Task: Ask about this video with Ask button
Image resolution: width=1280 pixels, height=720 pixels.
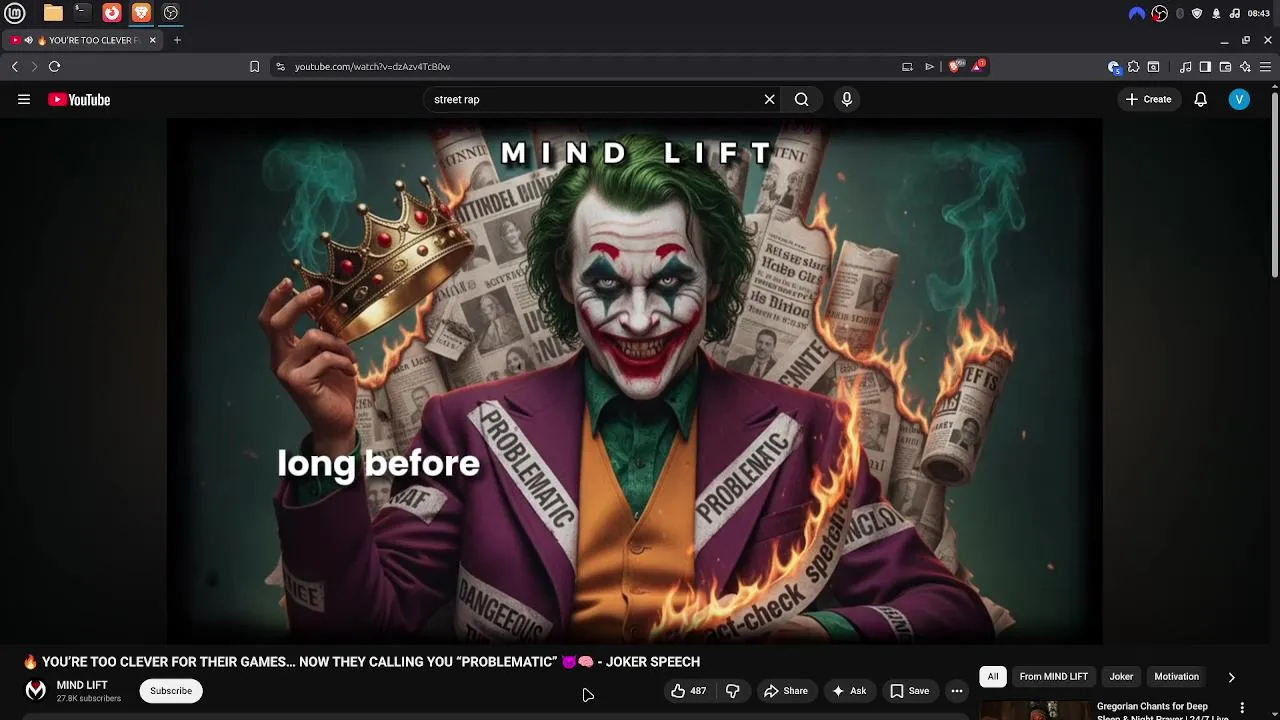Action: coord(849,691)
